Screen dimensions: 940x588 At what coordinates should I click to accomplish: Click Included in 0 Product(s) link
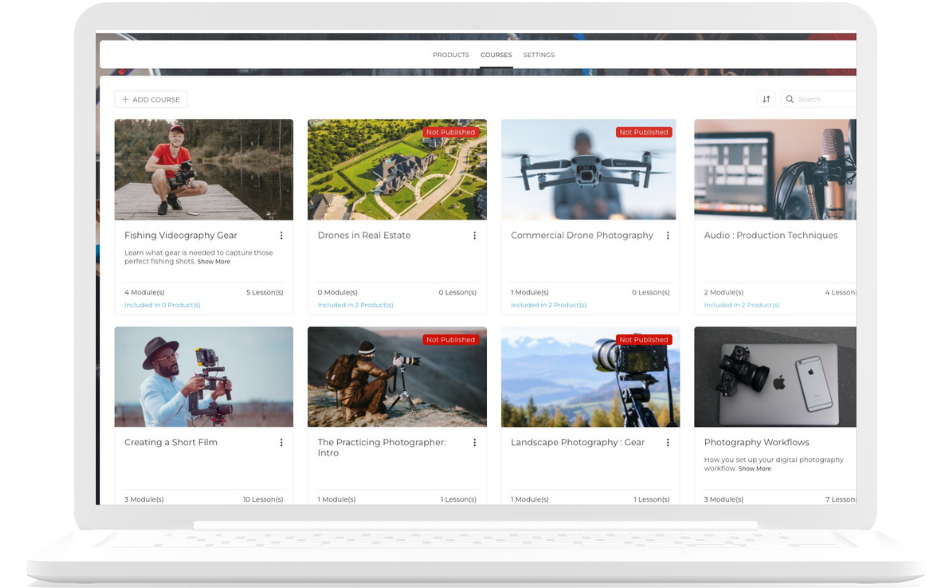(164, 305)
